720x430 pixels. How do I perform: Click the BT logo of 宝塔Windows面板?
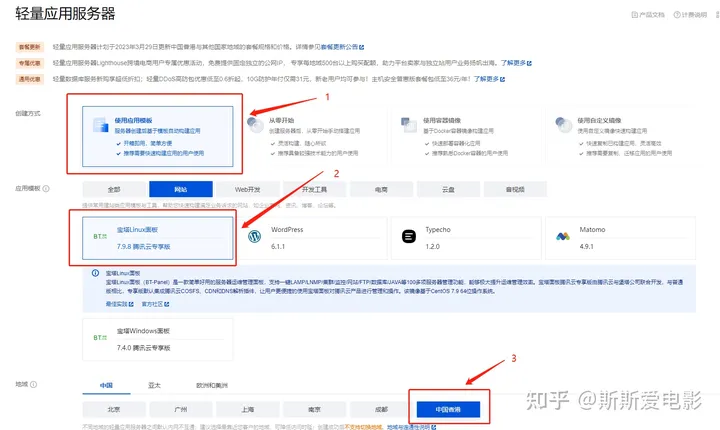[x=100, y=338]
